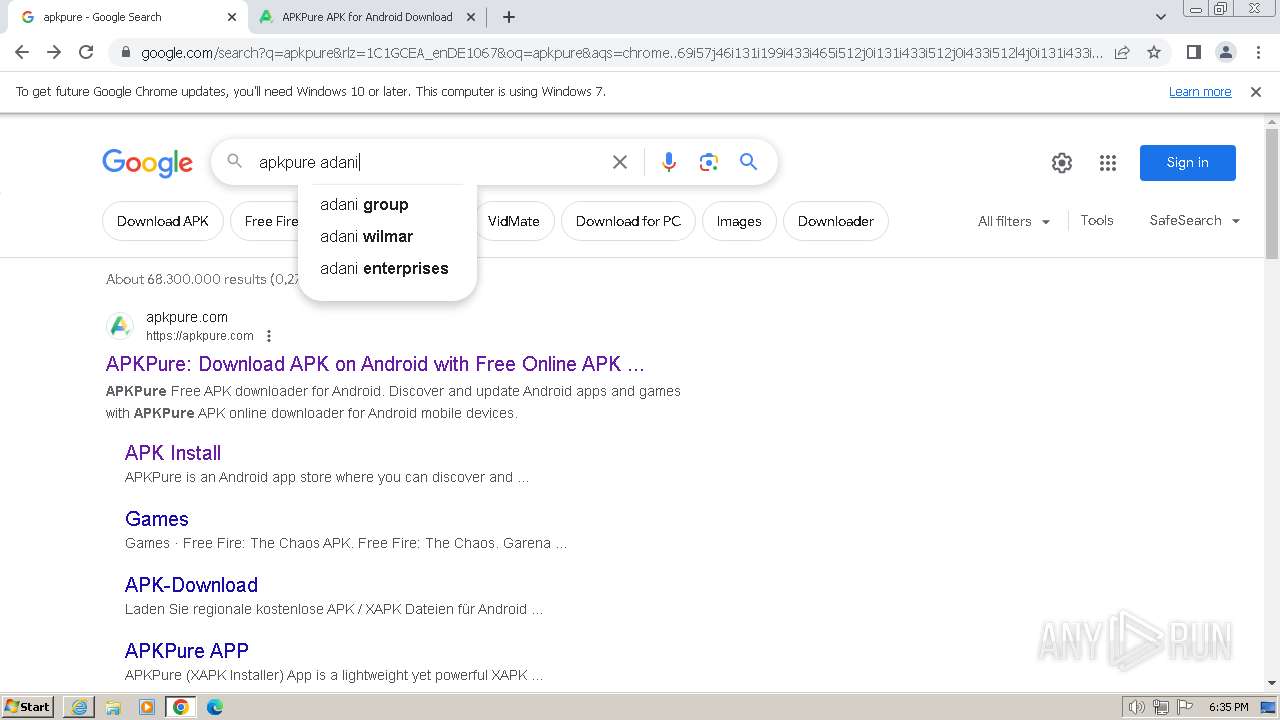Open APKPure main result title link
Image resolution: width=1280 pixels, height=720 pixels.
pyautogui.click(x=375, y=364)
